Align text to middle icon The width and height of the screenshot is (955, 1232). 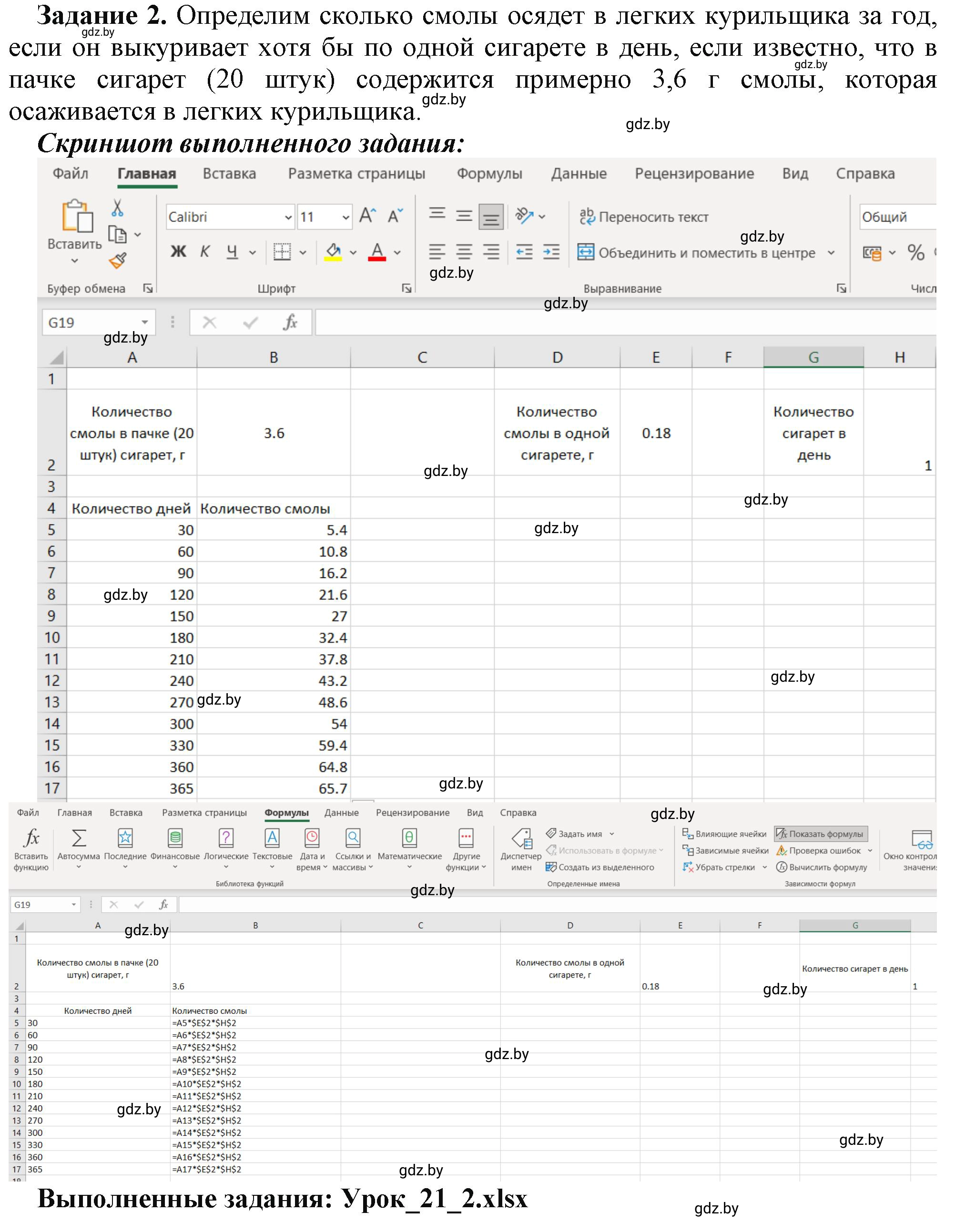tap(464, 216)
